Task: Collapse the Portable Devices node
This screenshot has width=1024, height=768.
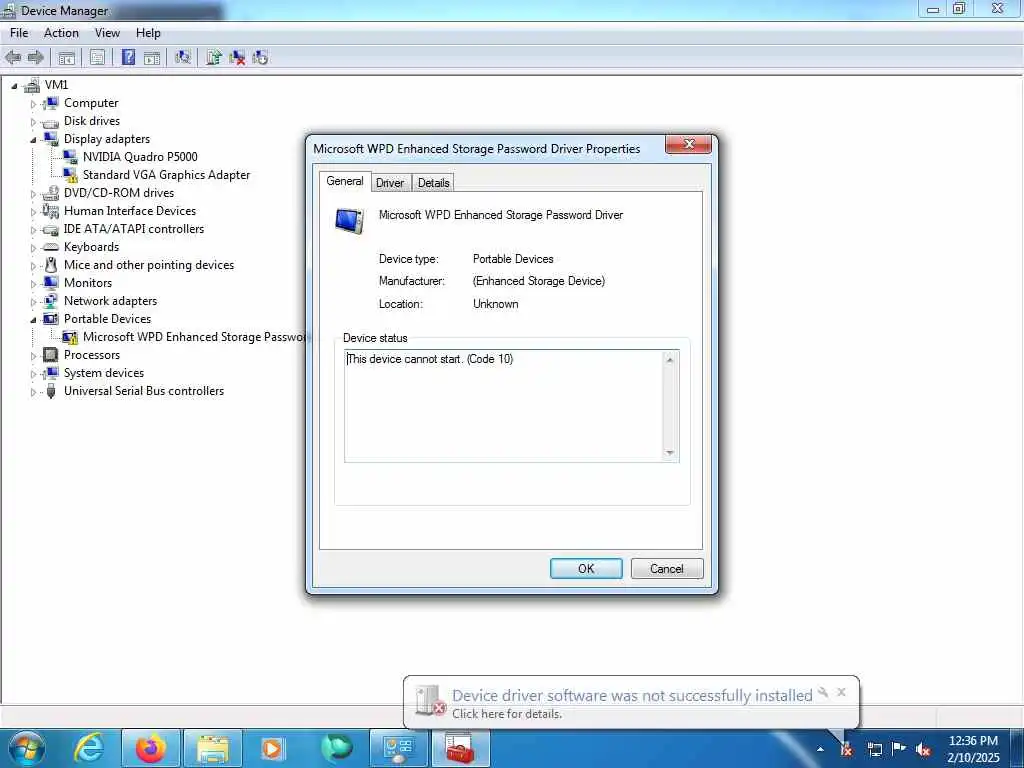Action: [33, 320]
